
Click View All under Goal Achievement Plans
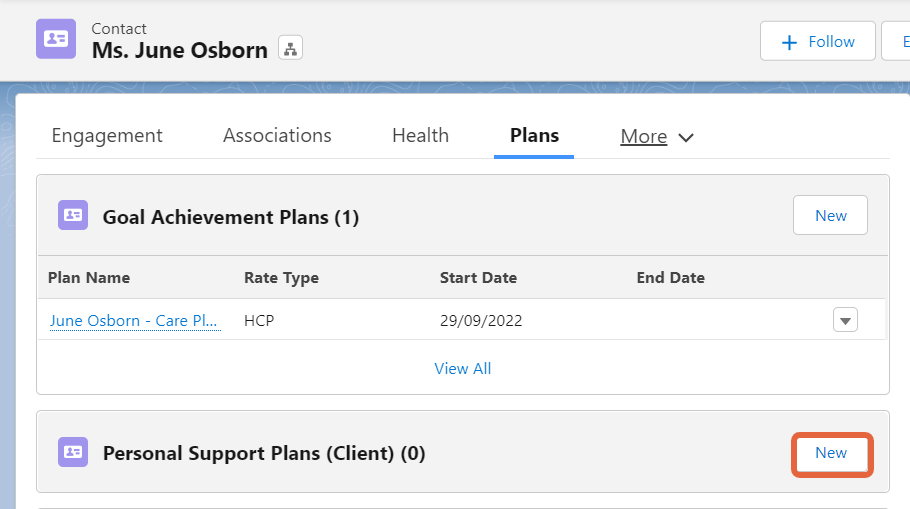click(x=463, y=369)
